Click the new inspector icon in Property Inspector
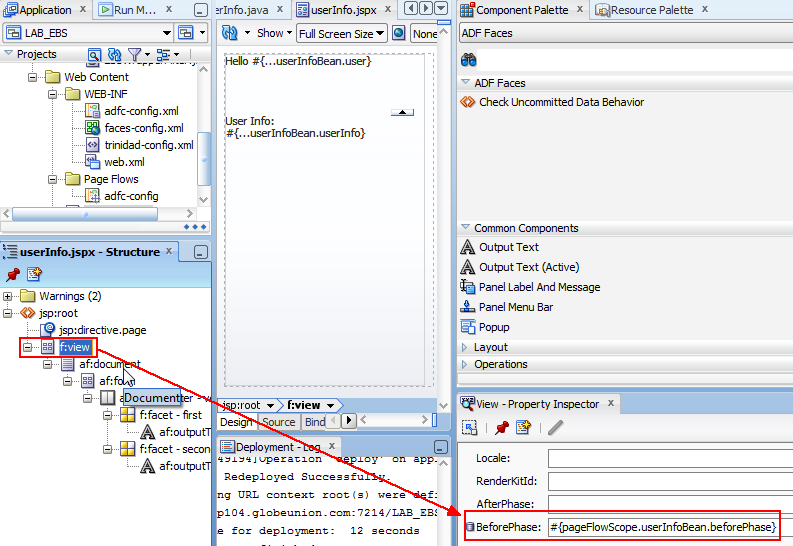The image size is (793, 546). [x=523, y=428]
